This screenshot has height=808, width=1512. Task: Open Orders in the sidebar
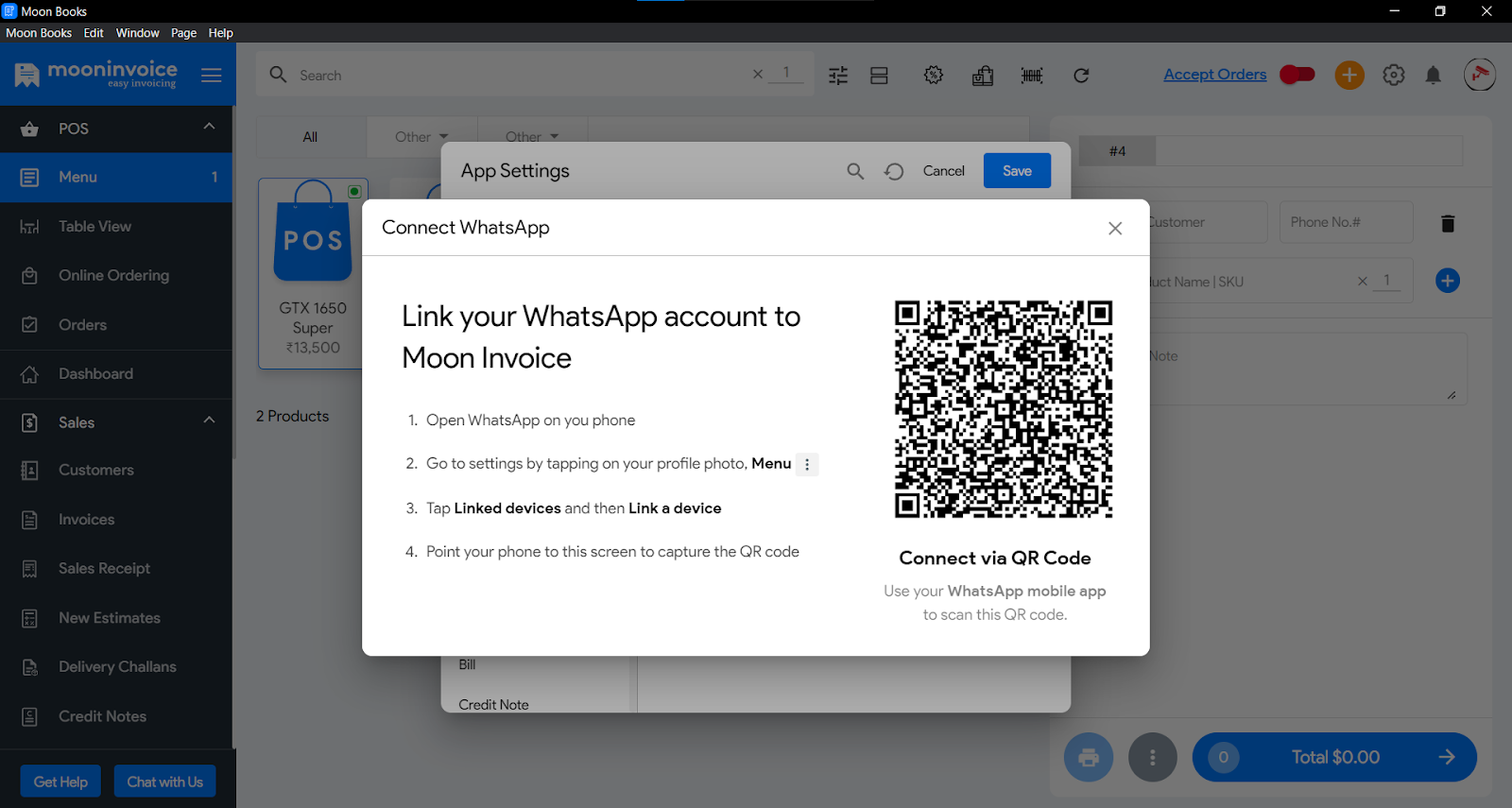pos(116,324)
